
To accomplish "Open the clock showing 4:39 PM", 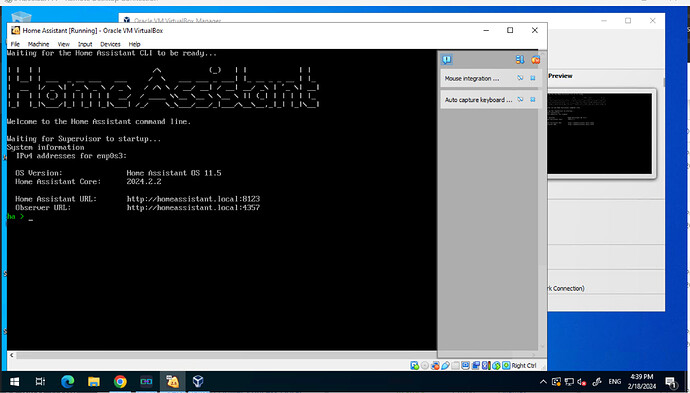I will click(642, 381).
